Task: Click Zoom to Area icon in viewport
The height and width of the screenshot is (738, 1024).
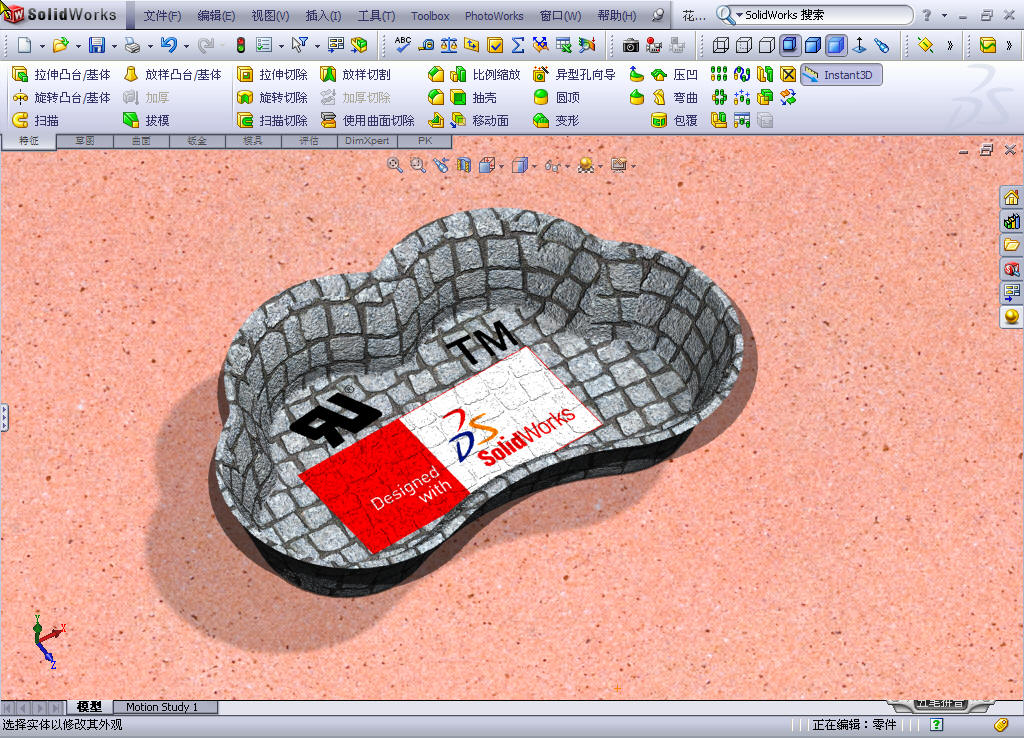Action: pos(418,165)
